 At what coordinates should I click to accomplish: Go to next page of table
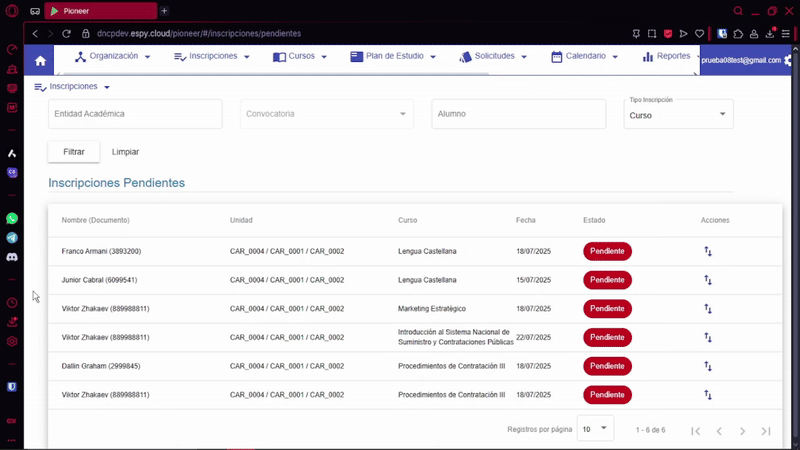point(742,431)
